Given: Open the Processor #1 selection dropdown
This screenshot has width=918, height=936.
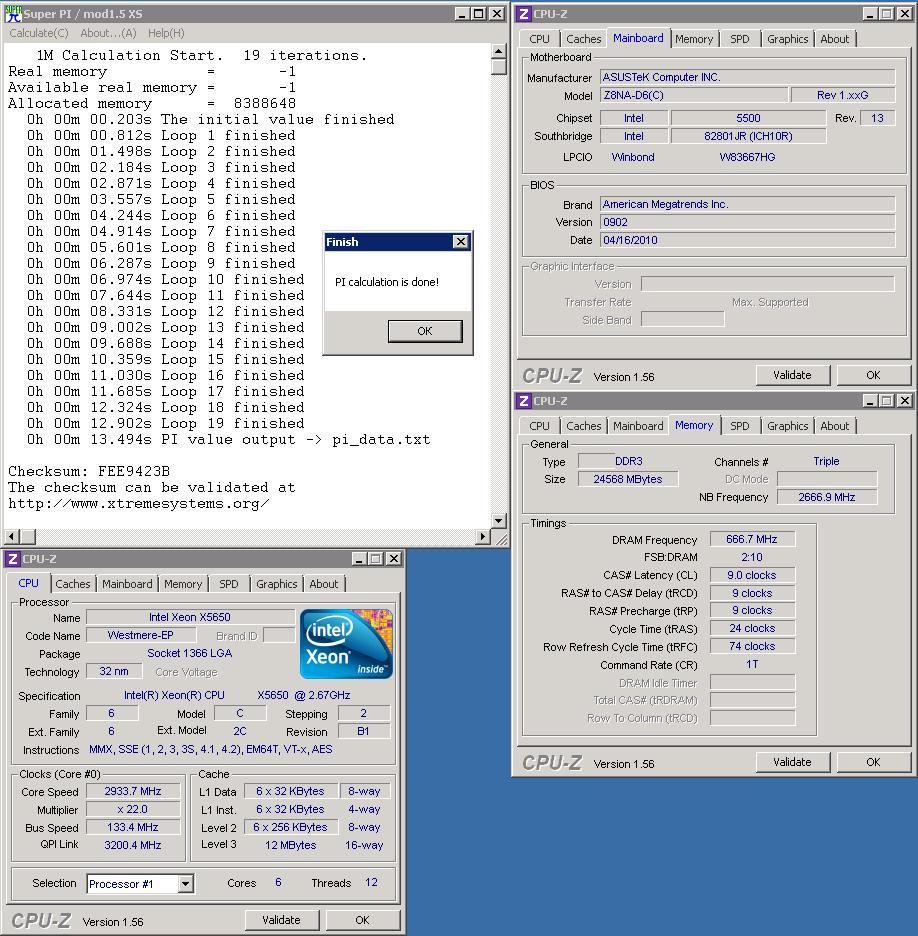Looking at the screenshot, I should pyautogui.click(x=186, y=883).
